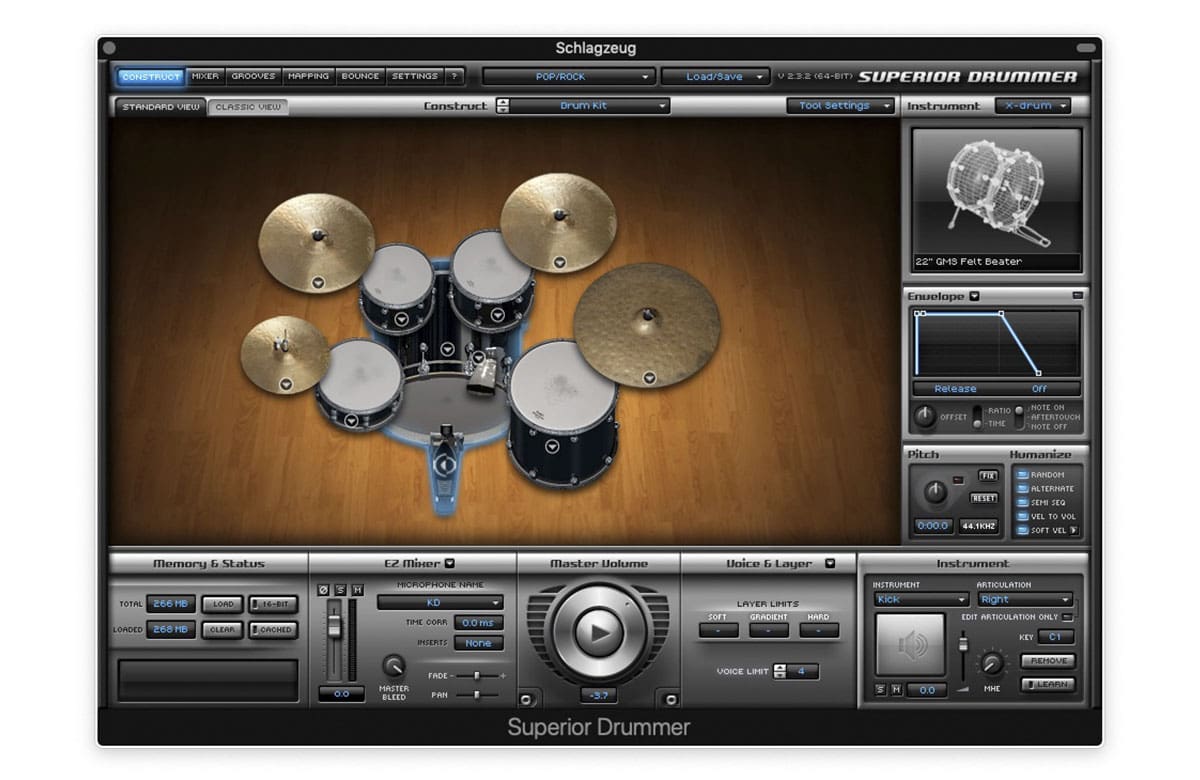Click the Master Volume play knob

tap(598, 632)
